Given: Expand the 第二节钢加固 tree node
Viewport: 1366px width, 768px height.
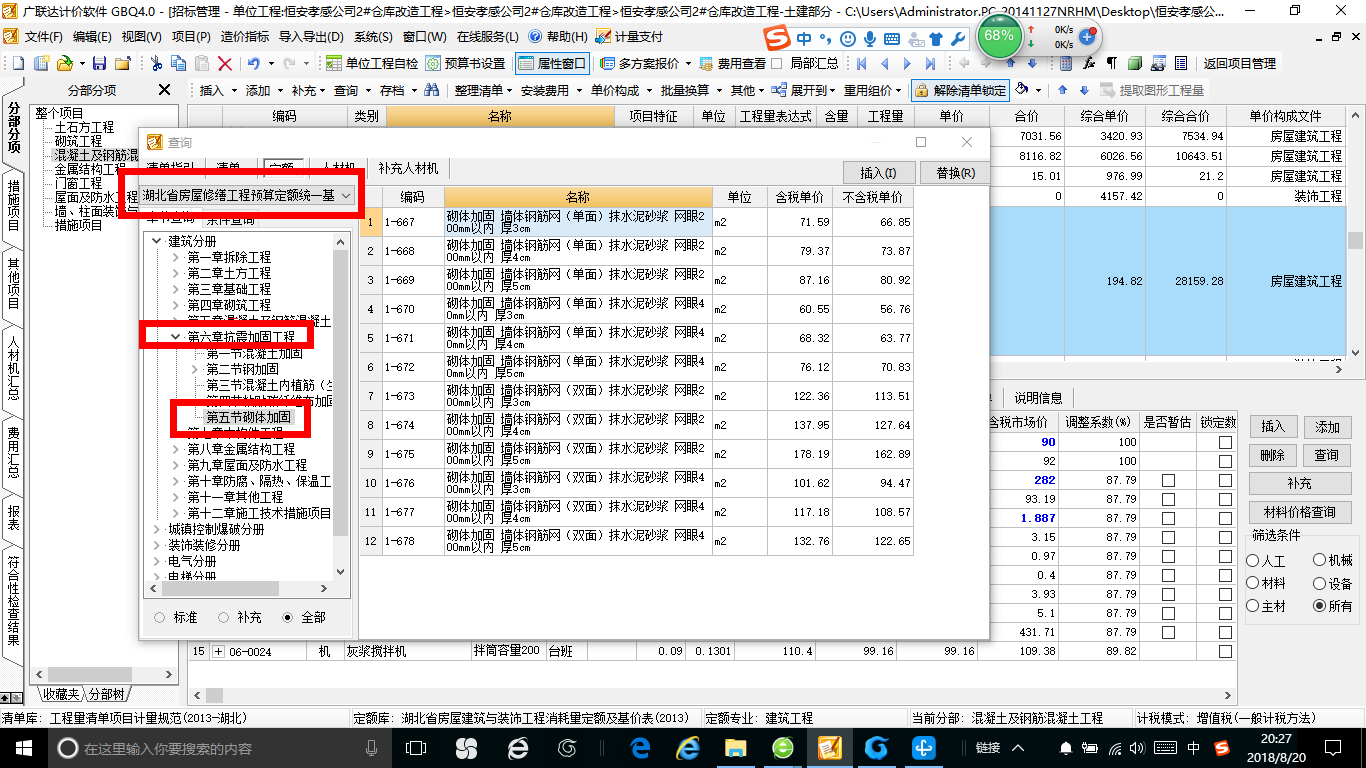Looking at the screenshot, I should click(x=194, y=369).
